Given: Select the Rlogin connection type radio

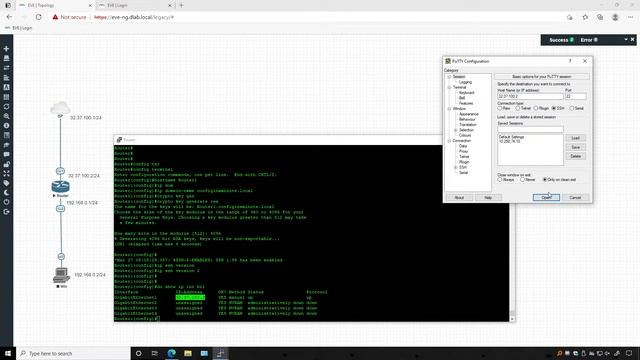Looking at the screenshot, I should tap(536, 109).
